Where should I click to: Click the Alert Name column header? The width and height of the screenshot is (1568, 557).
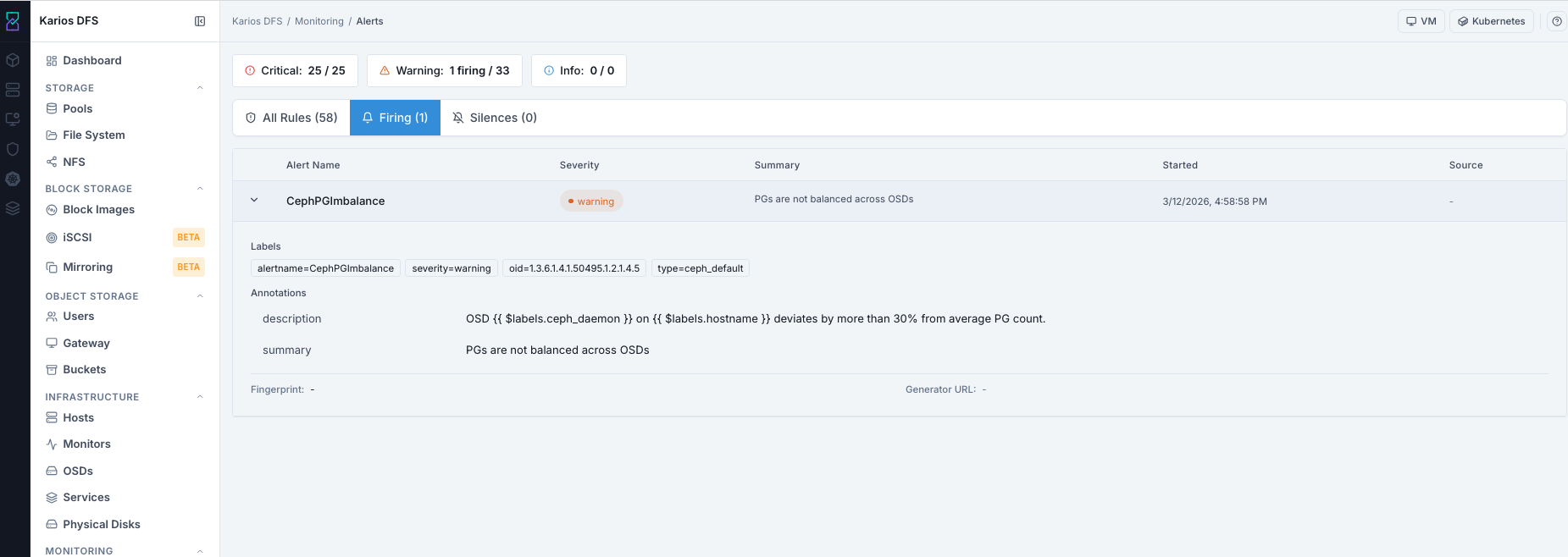[313, 165]
